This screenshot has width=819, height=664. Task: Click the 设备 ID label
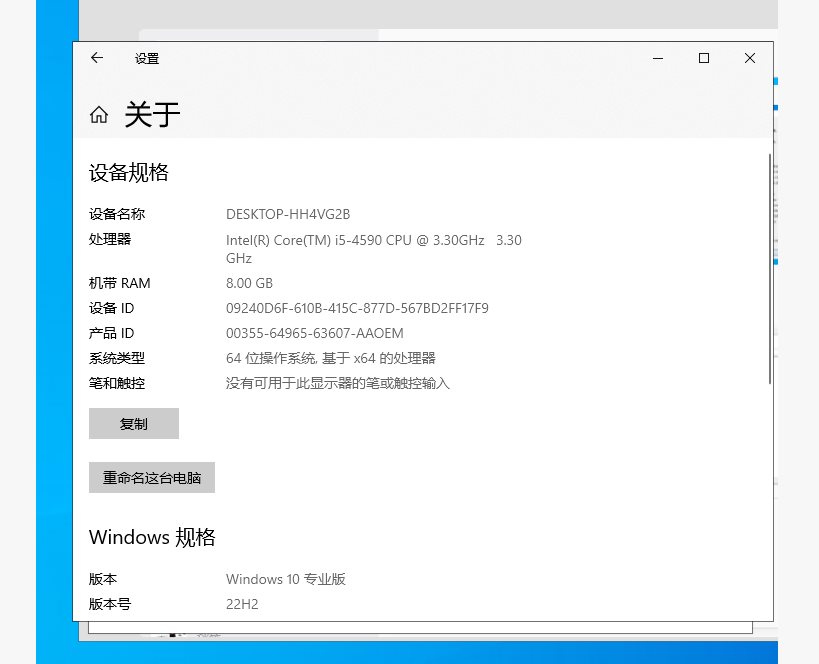click(111, 308)
